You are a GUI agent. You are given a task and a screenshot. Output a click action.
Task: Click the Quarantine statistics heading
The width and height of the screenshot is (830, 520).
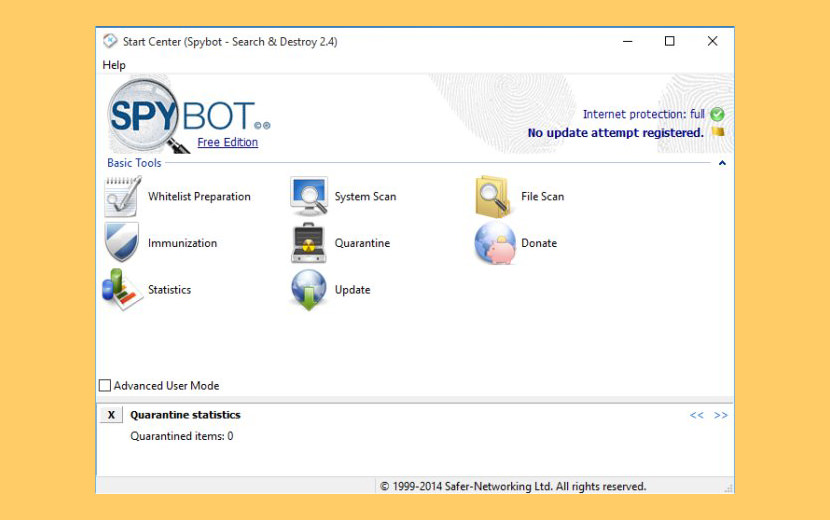pyautogui.click(x=185, y=415)
